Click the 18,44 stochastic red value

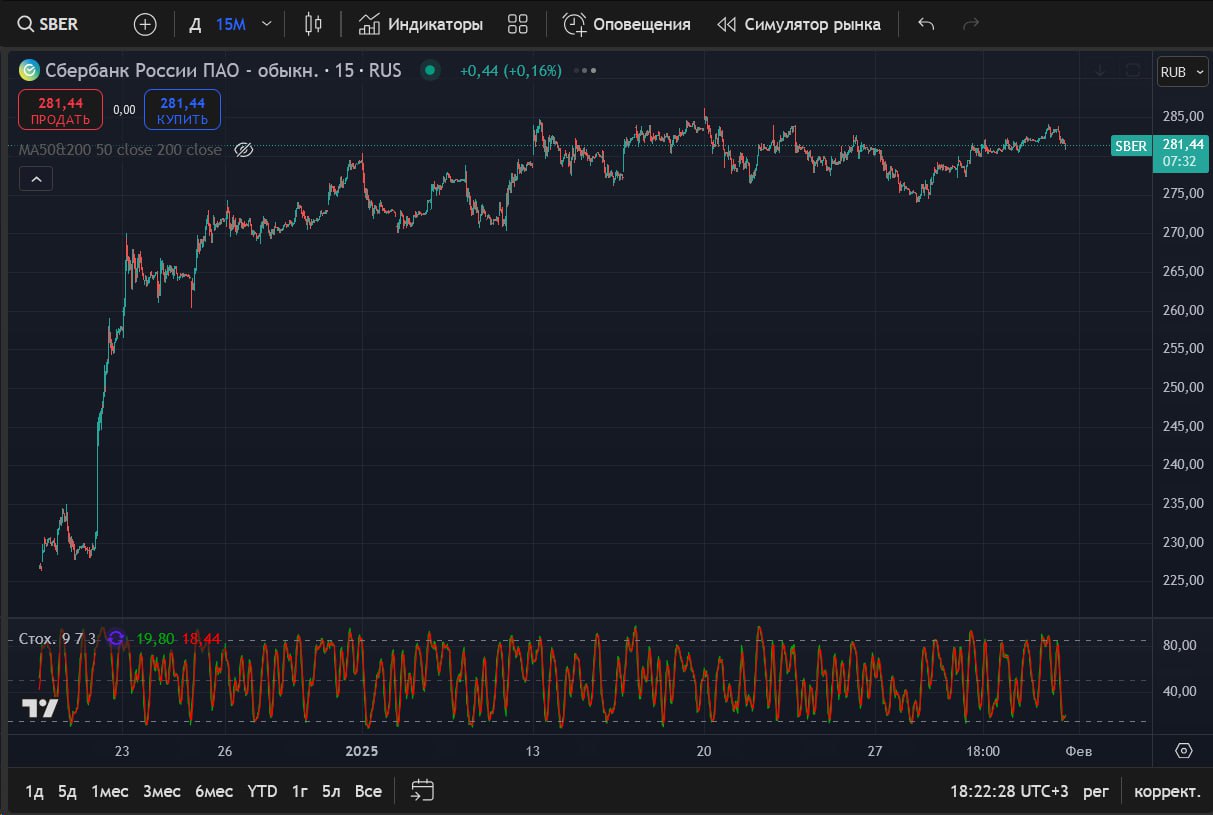click(201, 638)
